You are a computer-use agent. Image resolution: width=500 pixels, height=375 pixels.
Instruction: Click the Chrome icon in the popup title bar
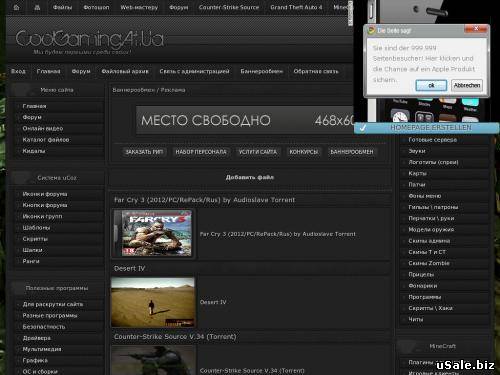pos(371,30)
